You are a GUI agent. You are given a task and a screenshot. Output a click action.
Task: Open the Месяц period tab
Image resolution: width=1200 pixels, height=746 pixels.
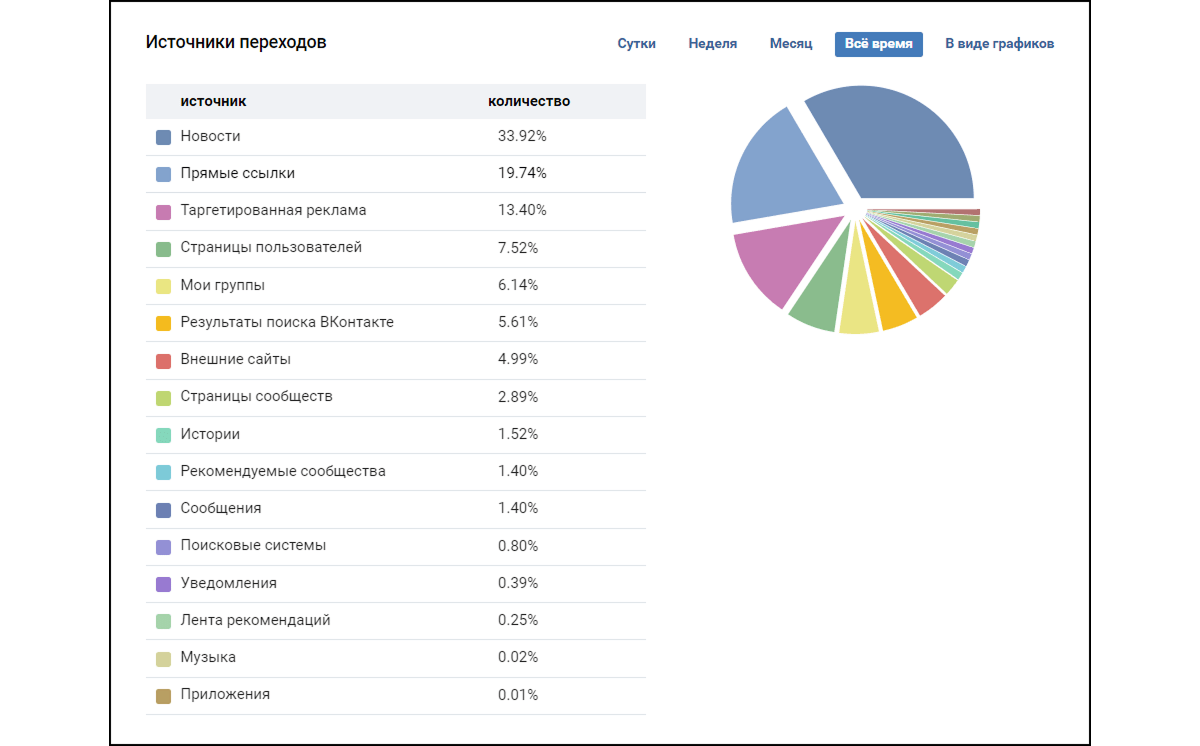[x=790, y=44]
